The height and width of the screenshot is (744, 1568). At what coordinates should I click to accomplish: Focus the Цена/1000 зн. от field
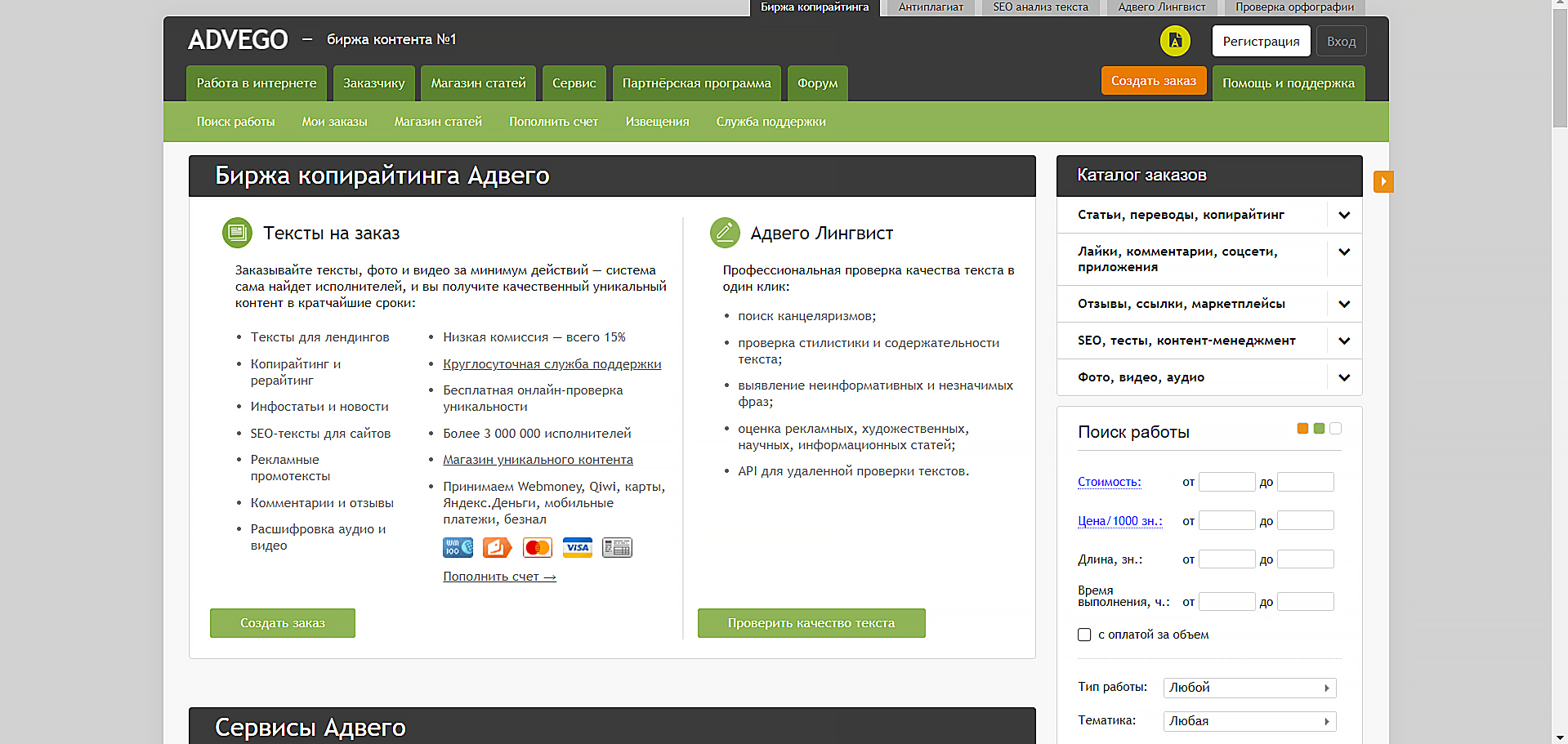pos(1227,520)
